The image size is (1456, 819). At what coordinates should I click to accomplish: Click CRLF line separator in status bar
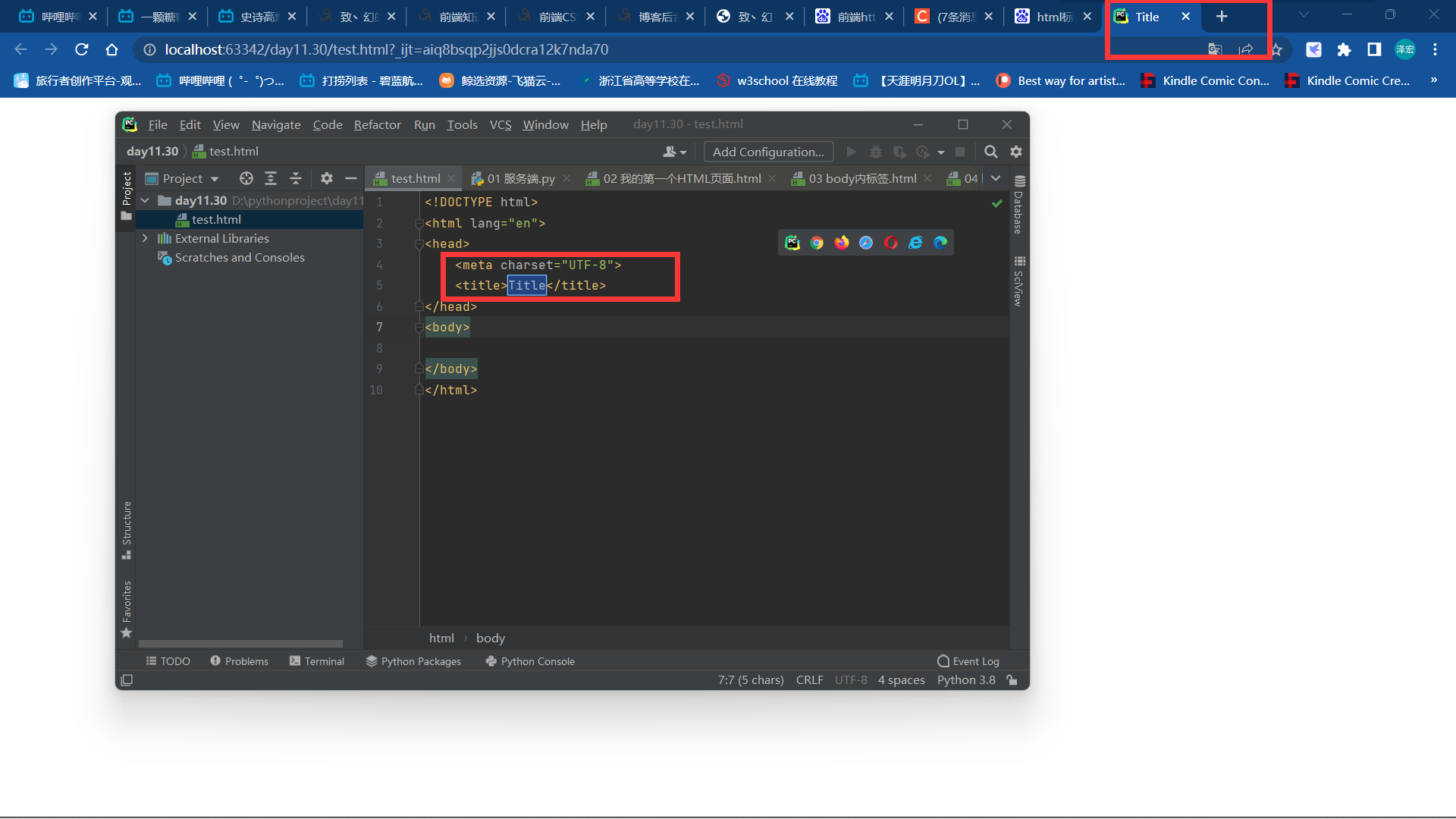[x=809, y=680]
